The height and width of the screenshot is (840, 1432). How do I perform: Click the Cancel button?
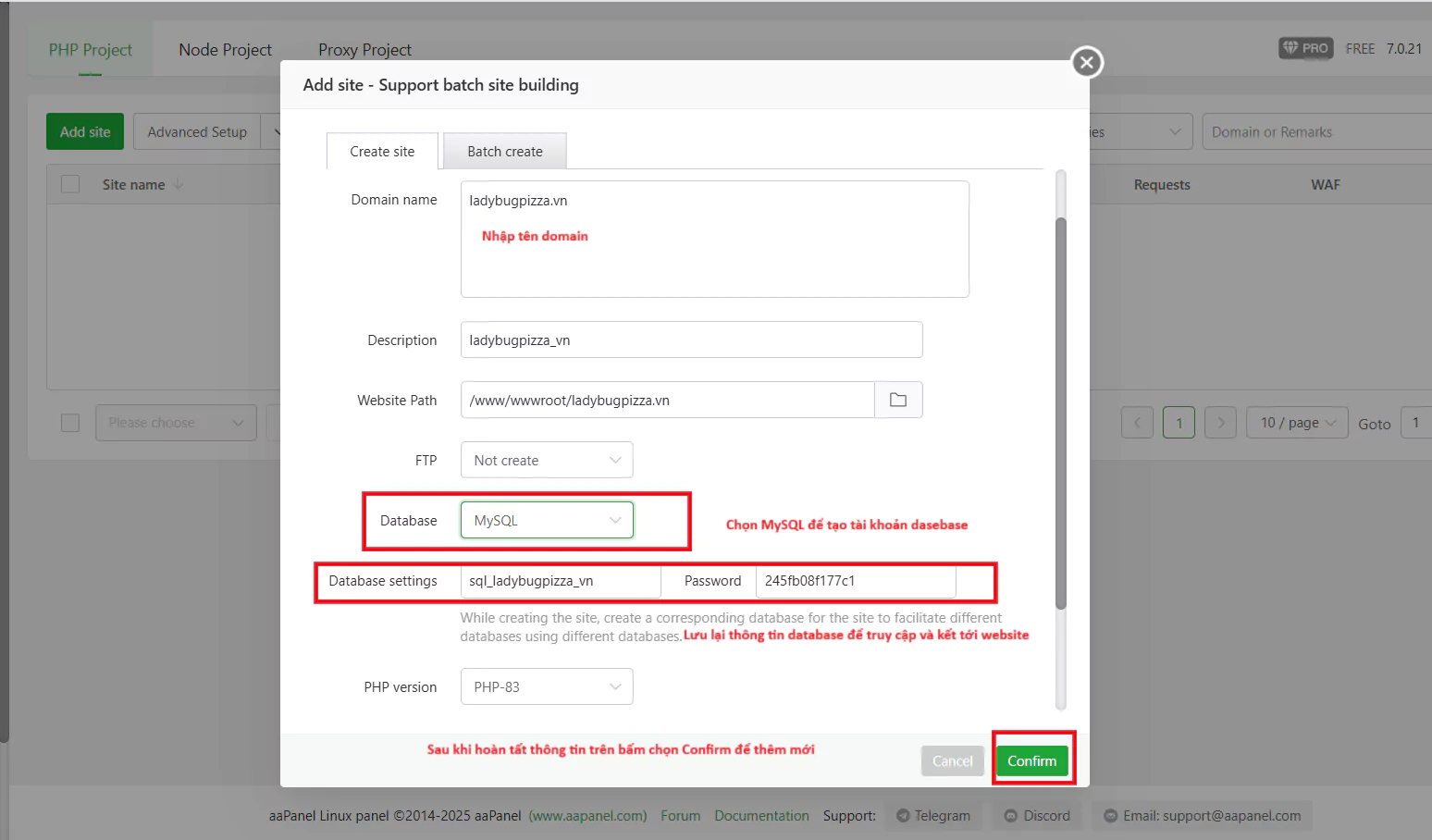pyautogui.click(x=952, y=760)
